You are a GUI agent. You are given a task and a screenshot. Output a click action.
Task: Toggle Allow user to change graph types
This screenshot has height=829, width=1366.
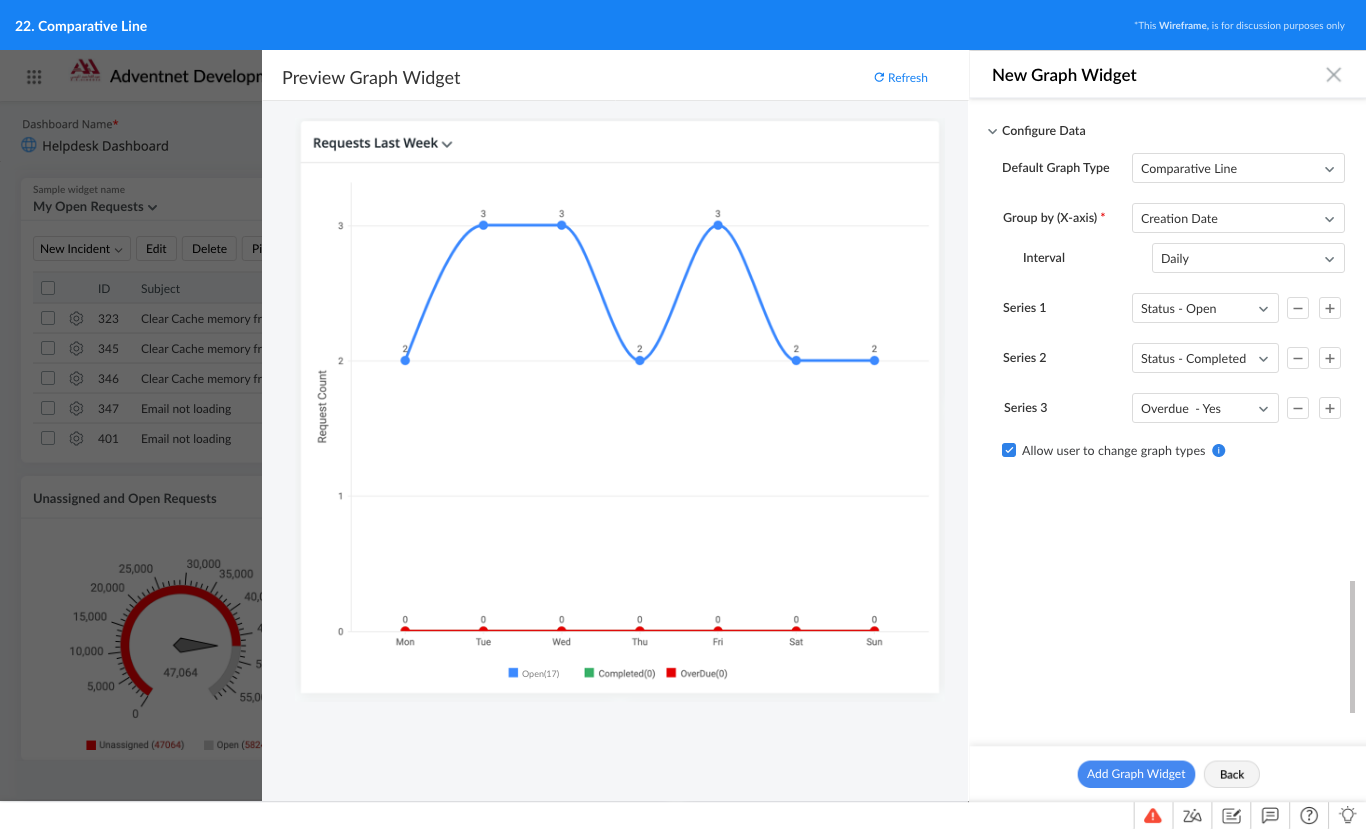click(1009, 450)
